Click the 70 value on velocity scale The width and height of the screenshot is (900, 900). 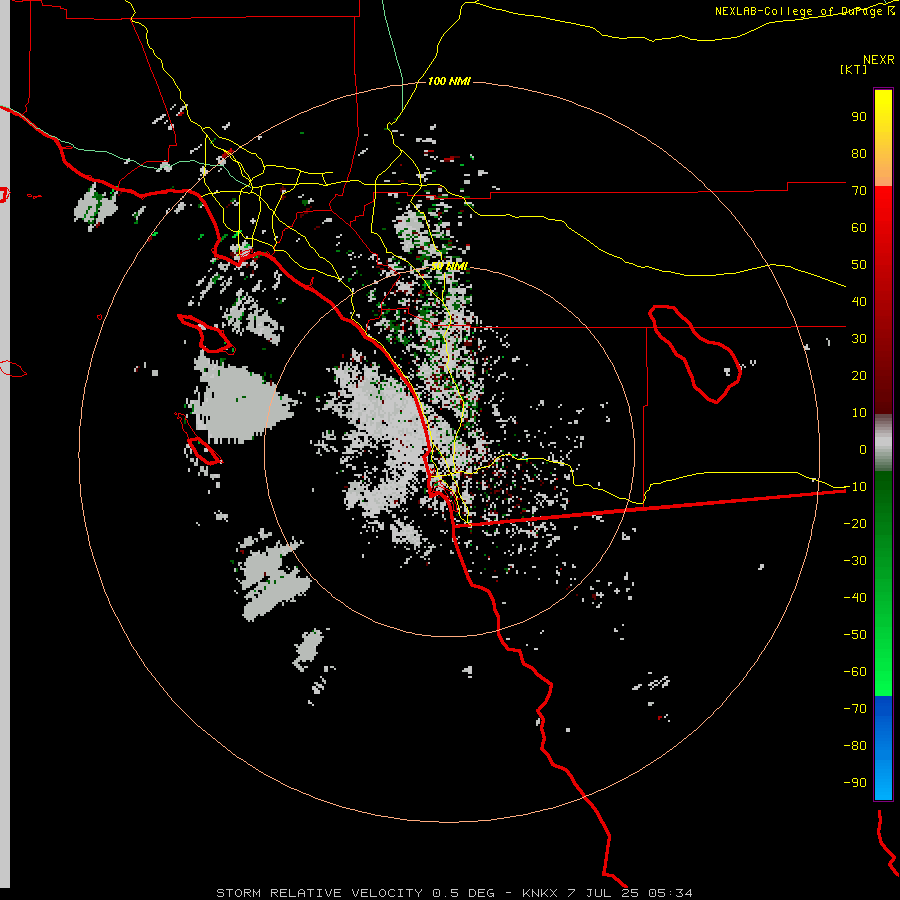point(859,191)
